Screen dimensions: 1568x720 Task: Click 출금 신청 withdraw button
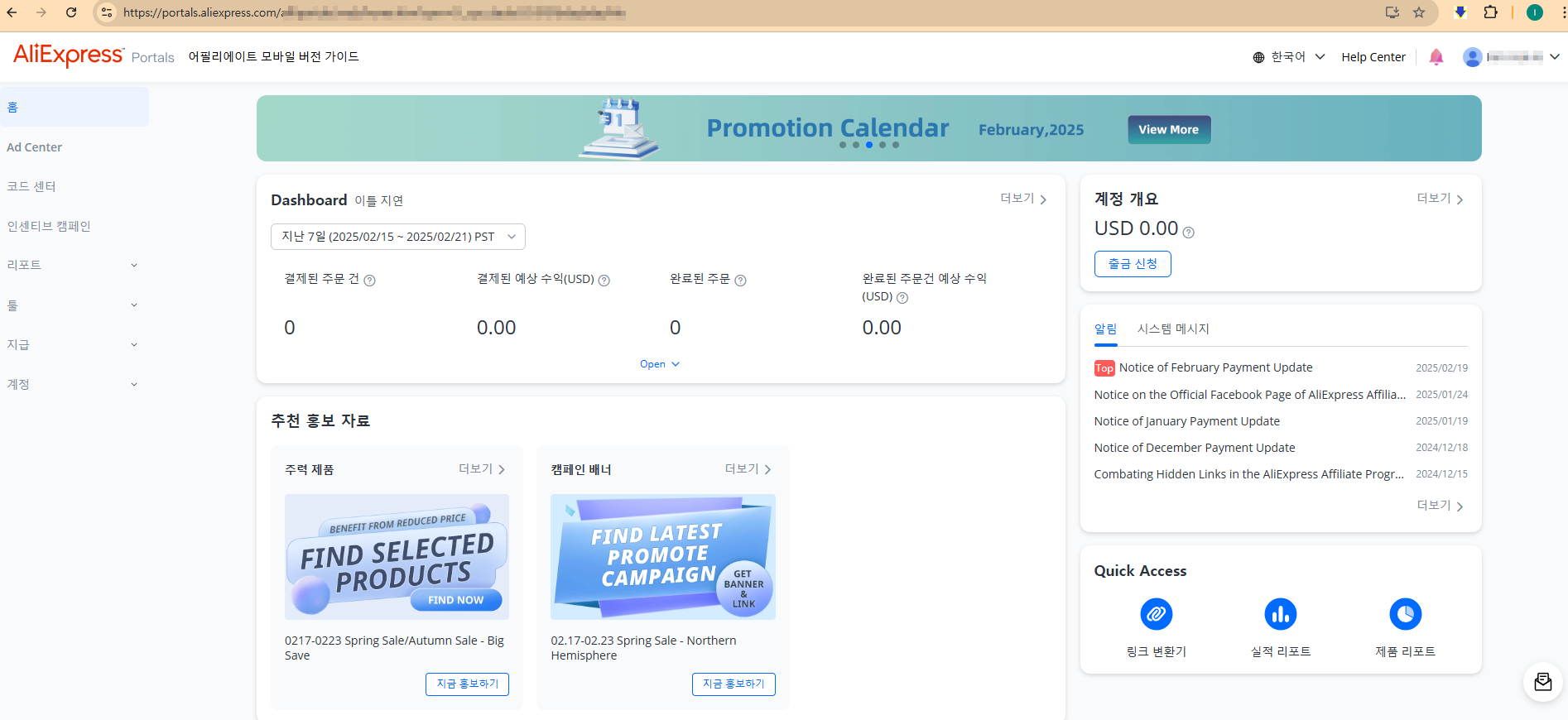click(x=1133, y=264)
